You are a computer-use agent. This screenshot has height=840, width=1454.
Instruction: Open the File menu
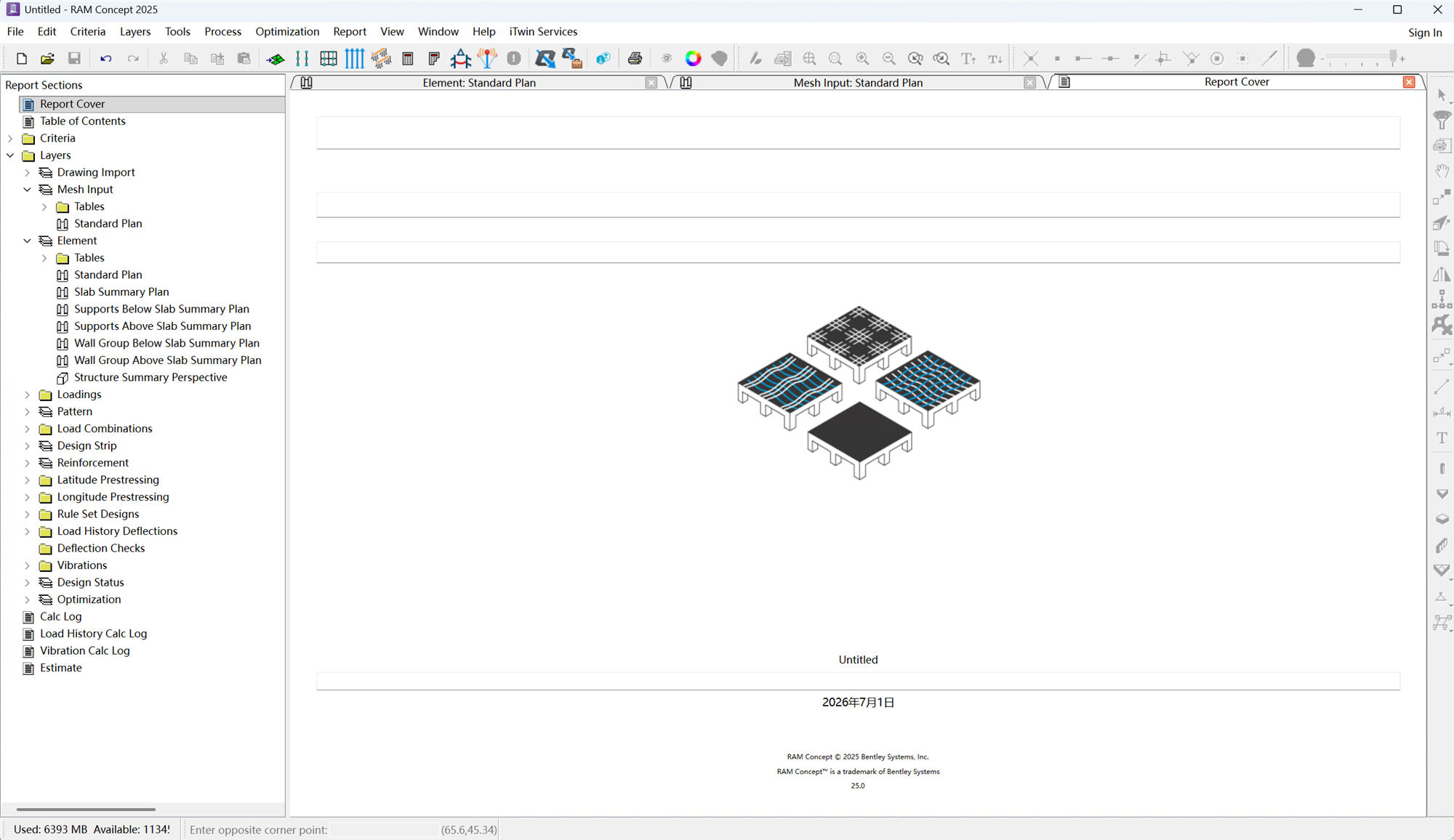coord(15,32)
